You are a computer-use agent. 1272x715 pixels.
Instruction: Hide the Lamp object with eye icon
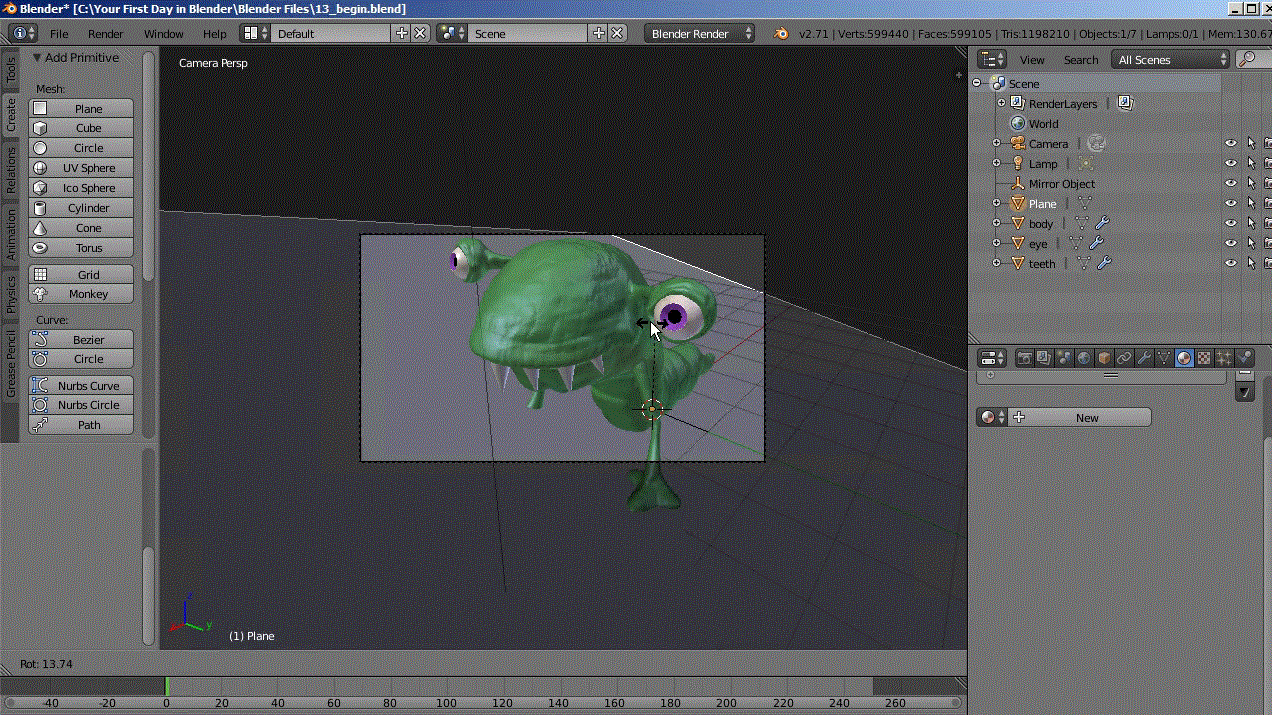[x=1231, y=163]
